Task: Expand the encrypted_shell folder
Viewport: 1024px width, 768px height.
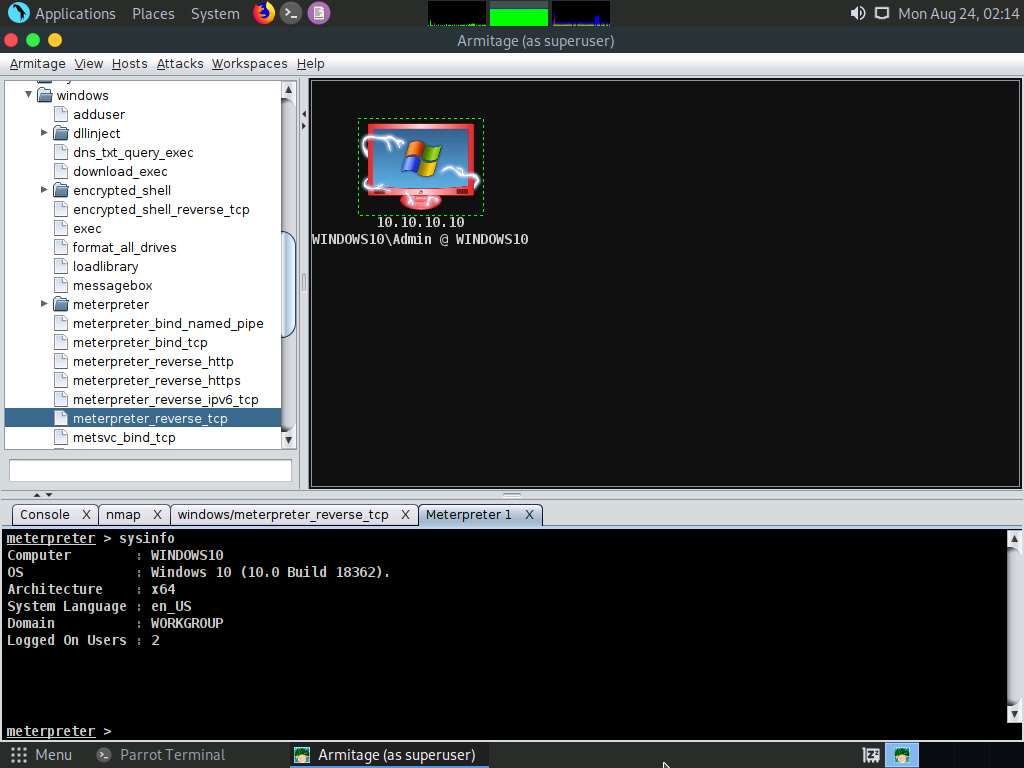Action: [44, 189]
